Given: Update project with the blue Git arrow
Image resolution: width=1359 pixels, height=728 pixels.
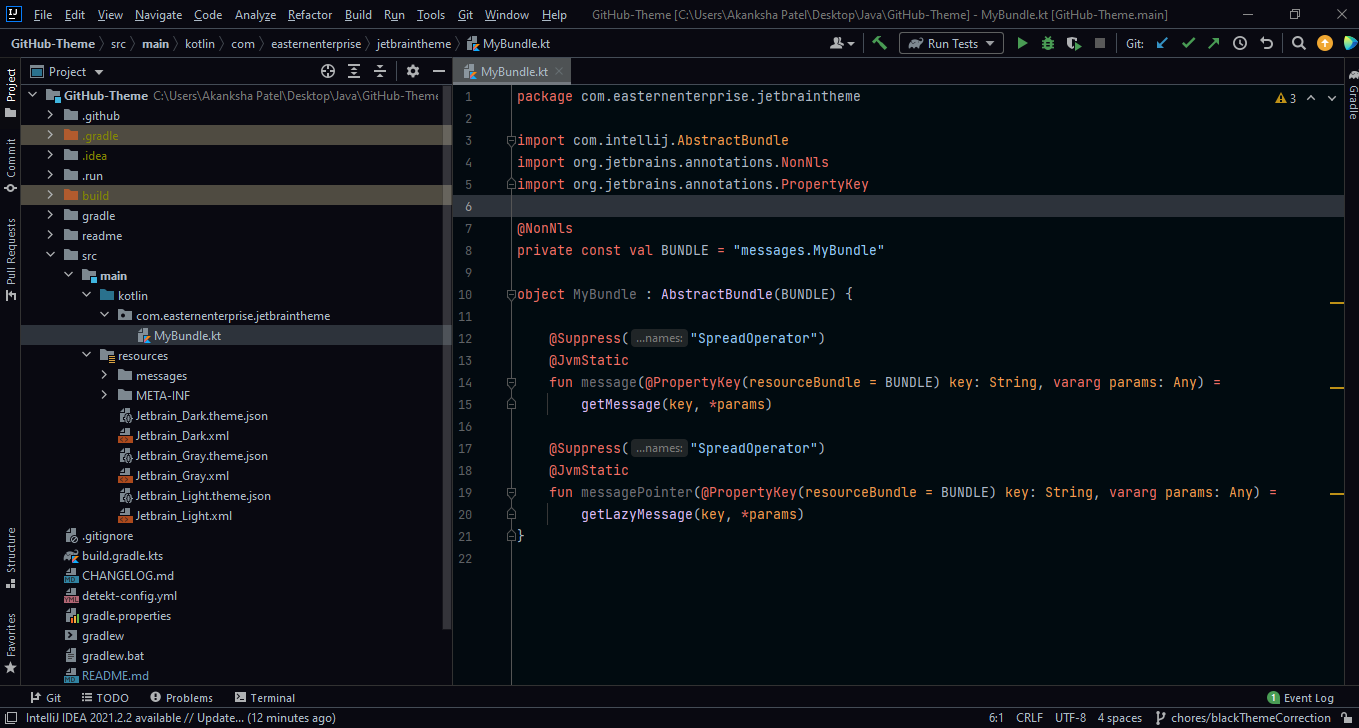Looking at the screenshot, I should pos(1162,43).
